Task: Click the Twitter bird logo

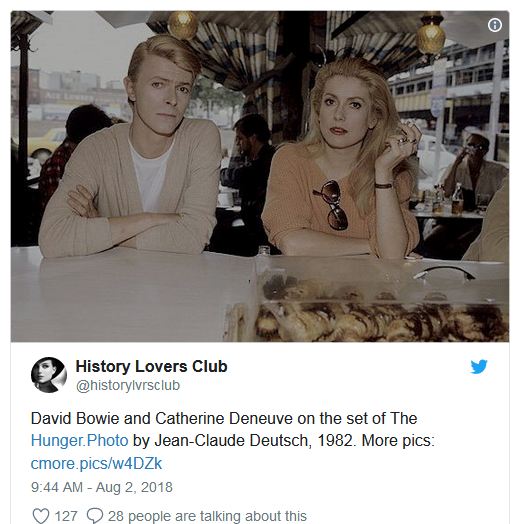Action: (479, 367)
